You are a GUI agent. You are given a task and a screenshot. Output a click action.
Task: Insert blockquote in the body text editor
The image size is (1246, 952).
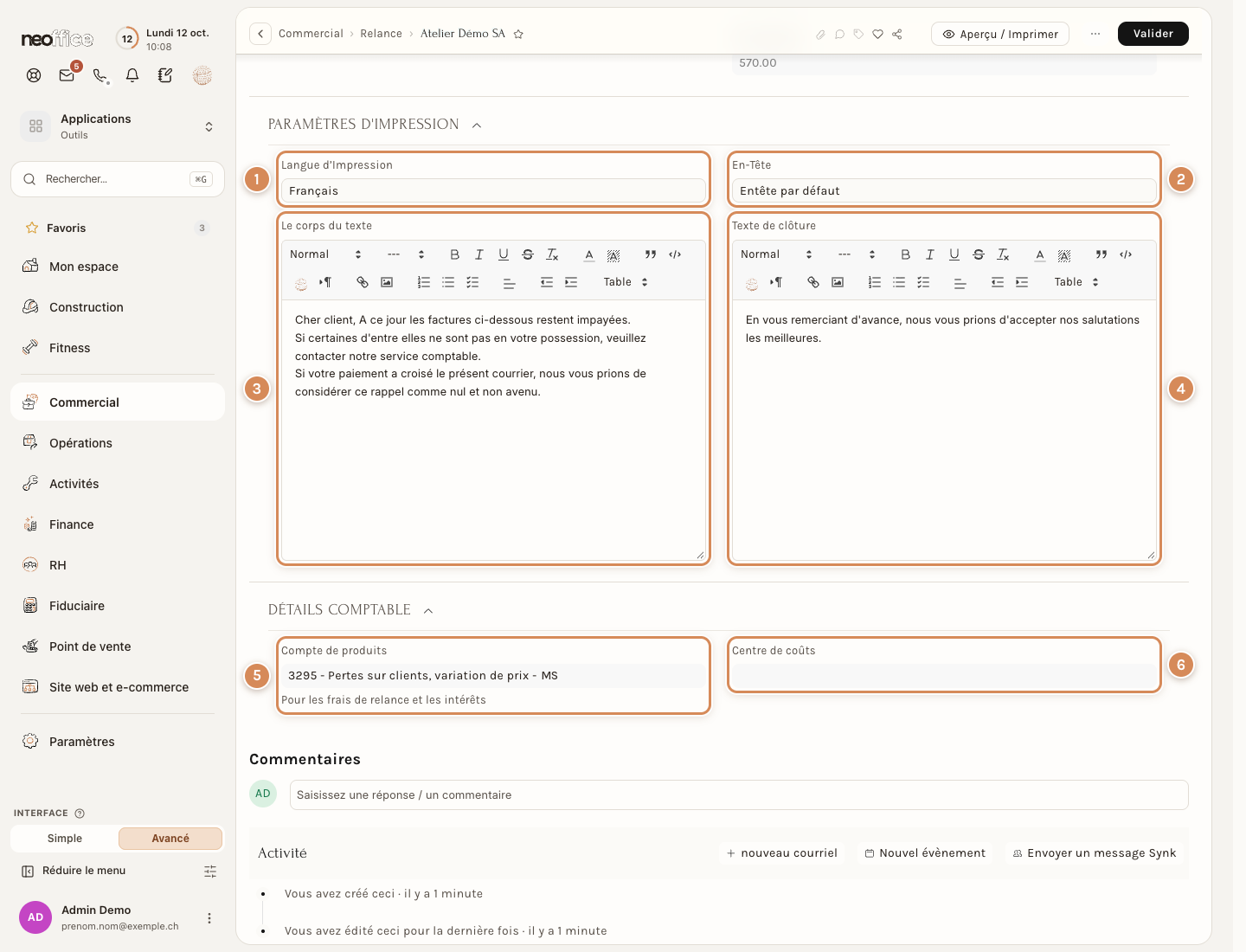pyautogui.click(x=651, y=254)
